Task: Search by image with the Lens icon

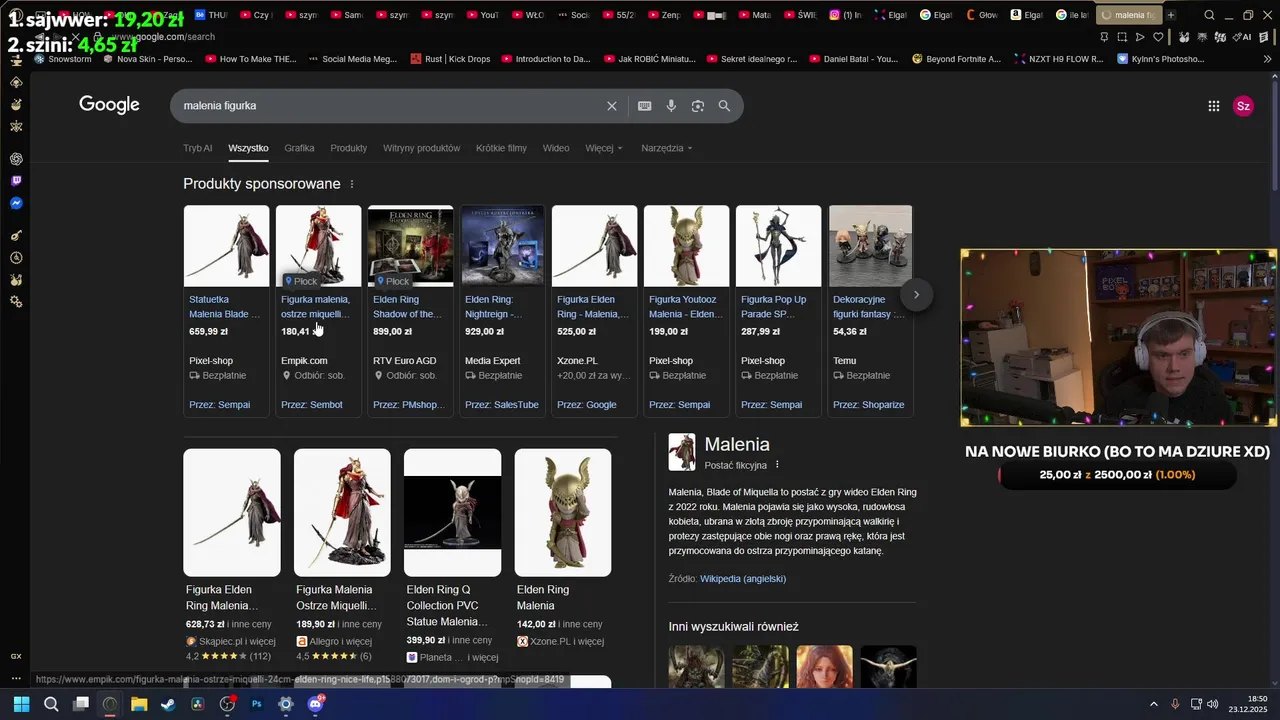Action: coord(698,106)
